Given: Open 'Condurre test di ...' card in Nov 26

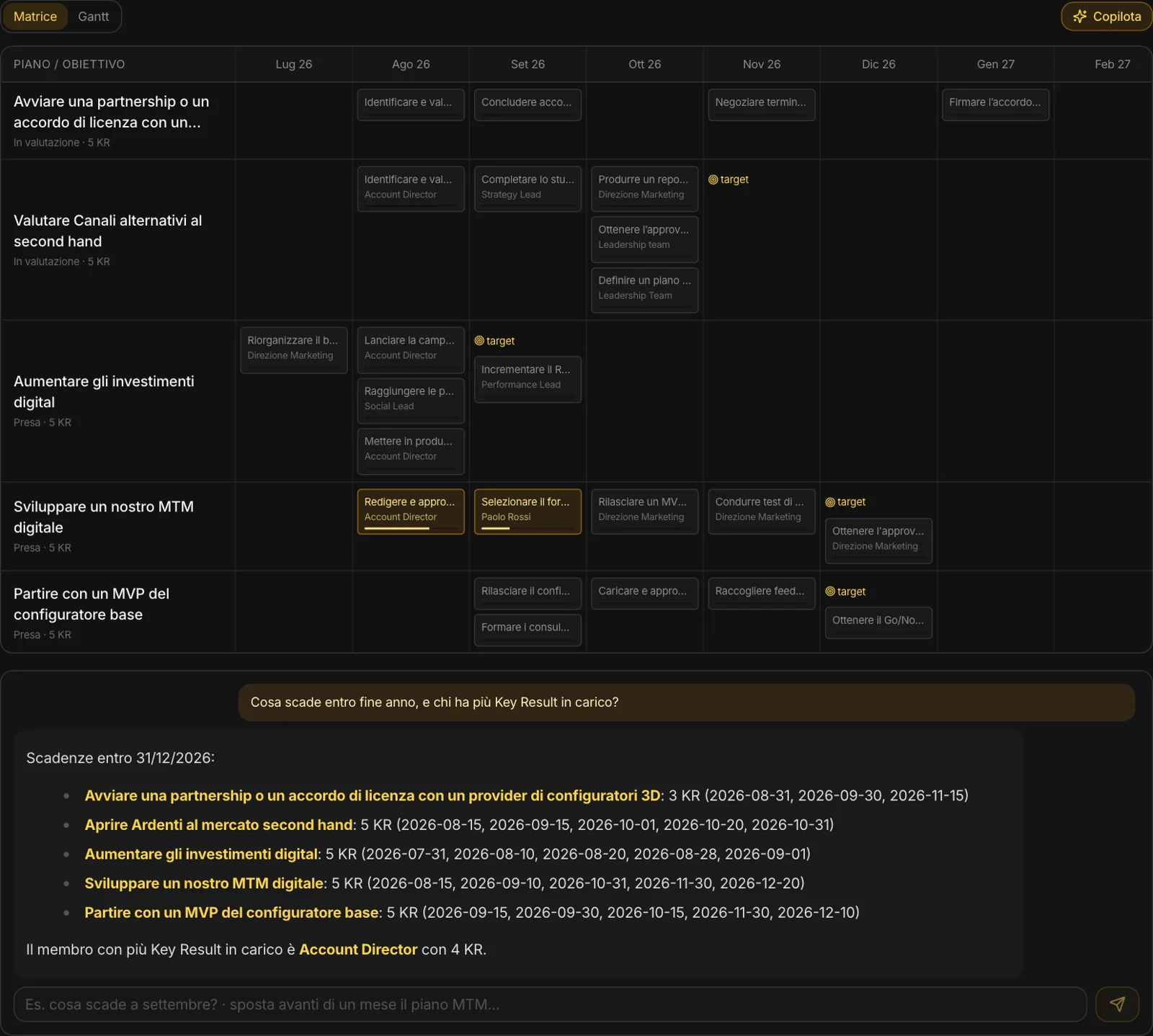Looking at the screenshot, I should (x=762, y=512).
